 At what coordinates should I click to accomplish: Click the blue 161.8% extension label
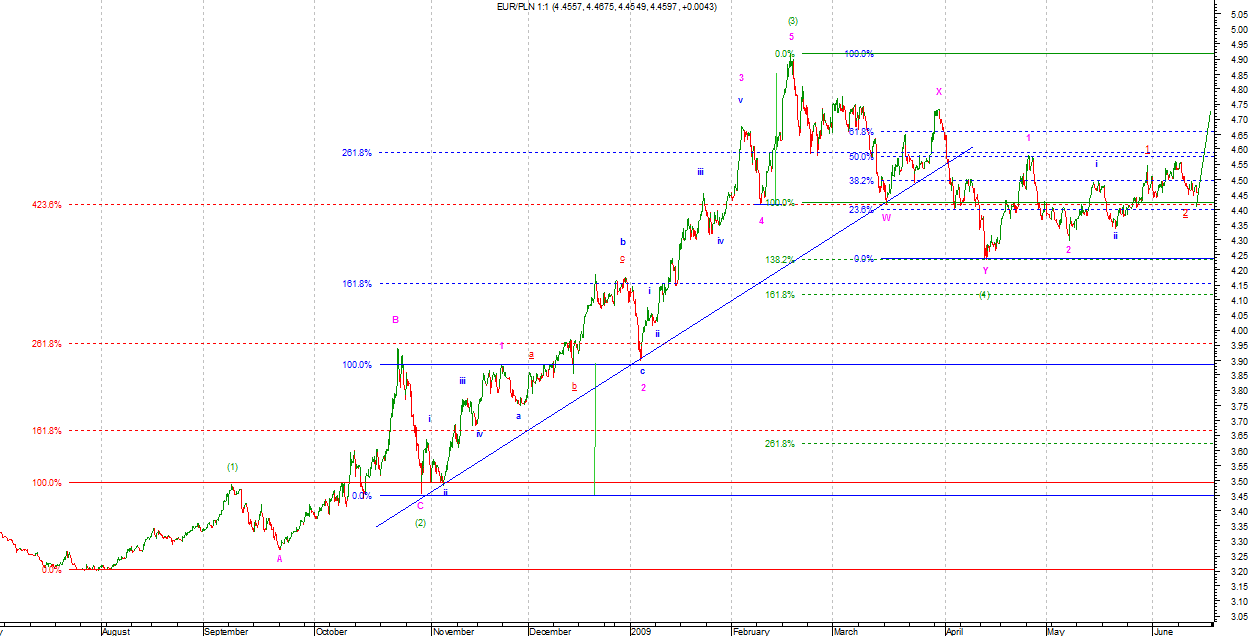tap(356, 284)
